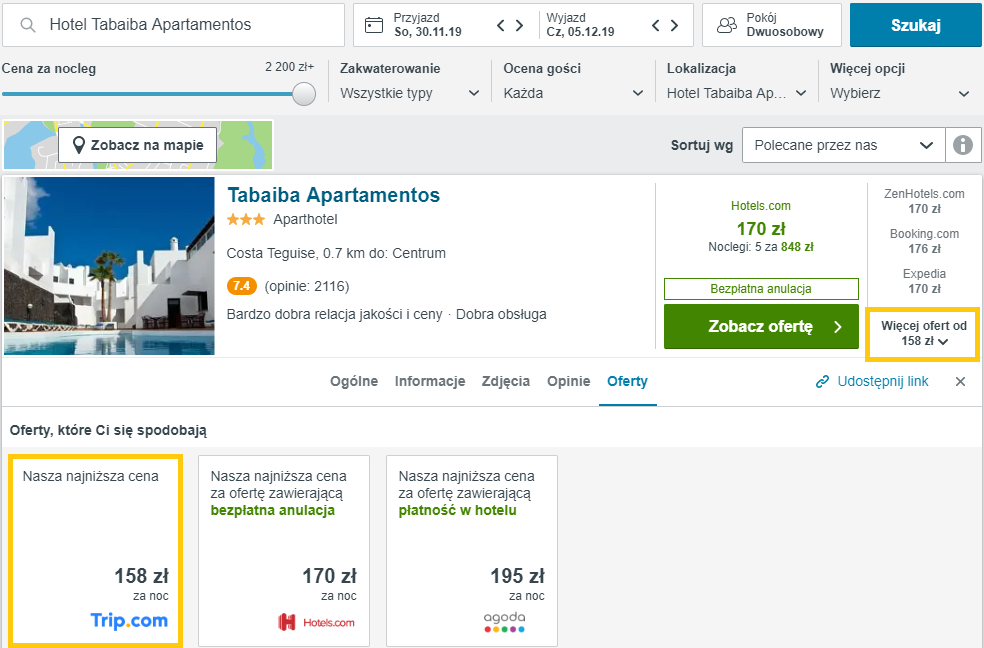This screenshot has width=984, height=648.
Task: Click 'Costa Teguise, 0.7 km do: Centrum' text
Action: coord(336,253)
